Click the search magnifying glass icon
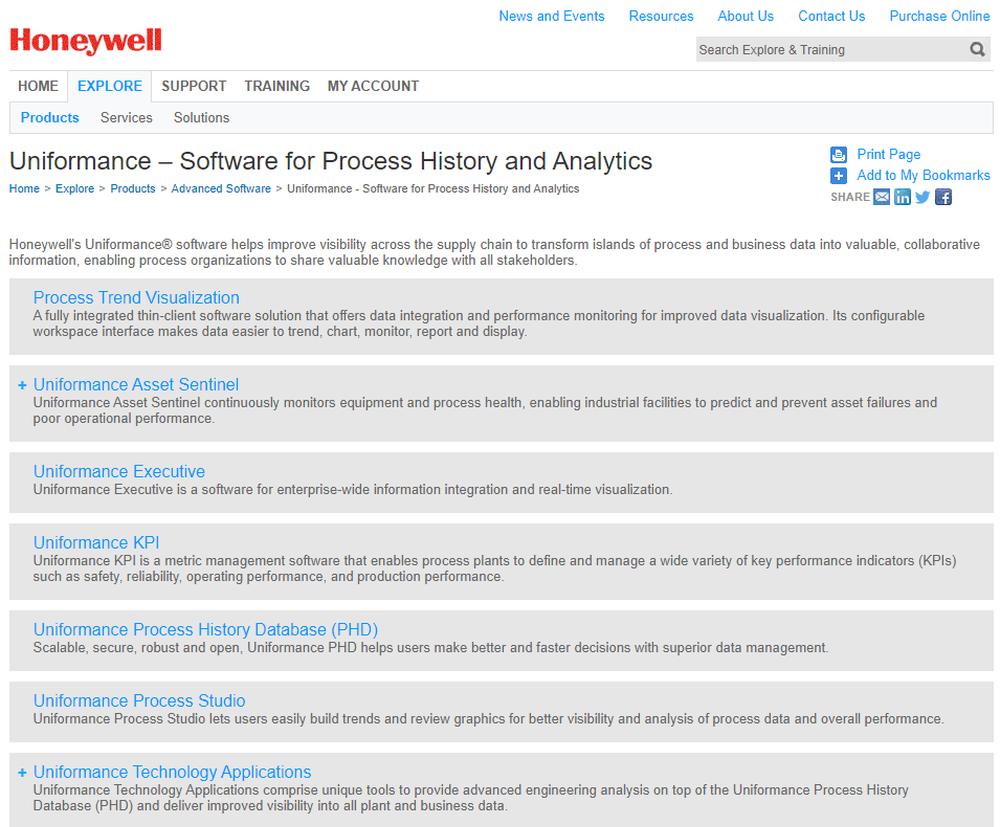1000x827 pixels. [x=977, y=49]
